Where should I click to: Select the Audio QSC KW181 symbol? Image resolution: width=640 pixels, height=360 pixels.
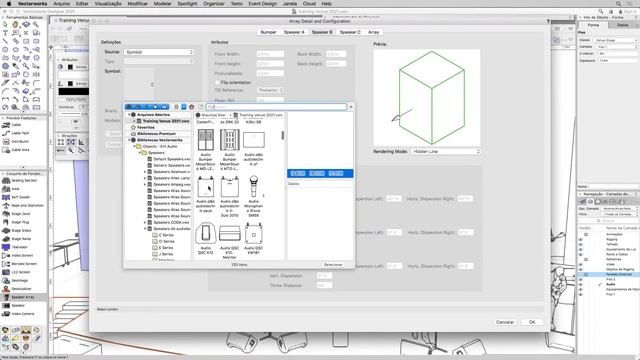[x=253, y=238]
